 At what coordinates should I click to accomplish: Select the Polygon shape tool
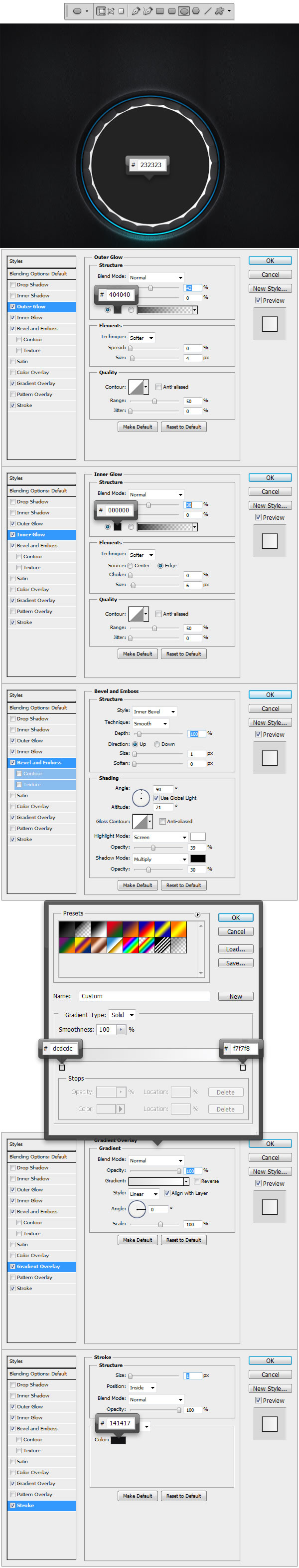point(196,11)
